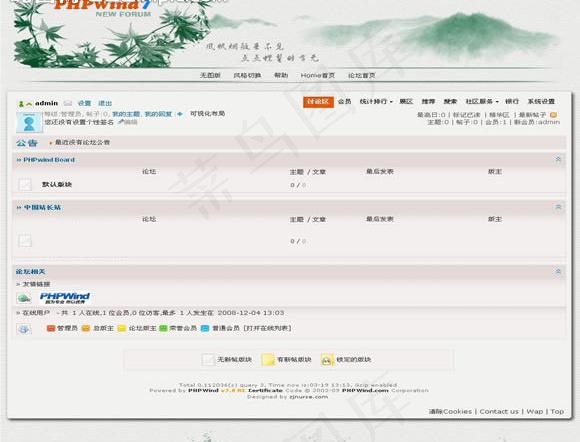Open the 最新帖子 link
This screenshot has height=442, width=580.
532,115
